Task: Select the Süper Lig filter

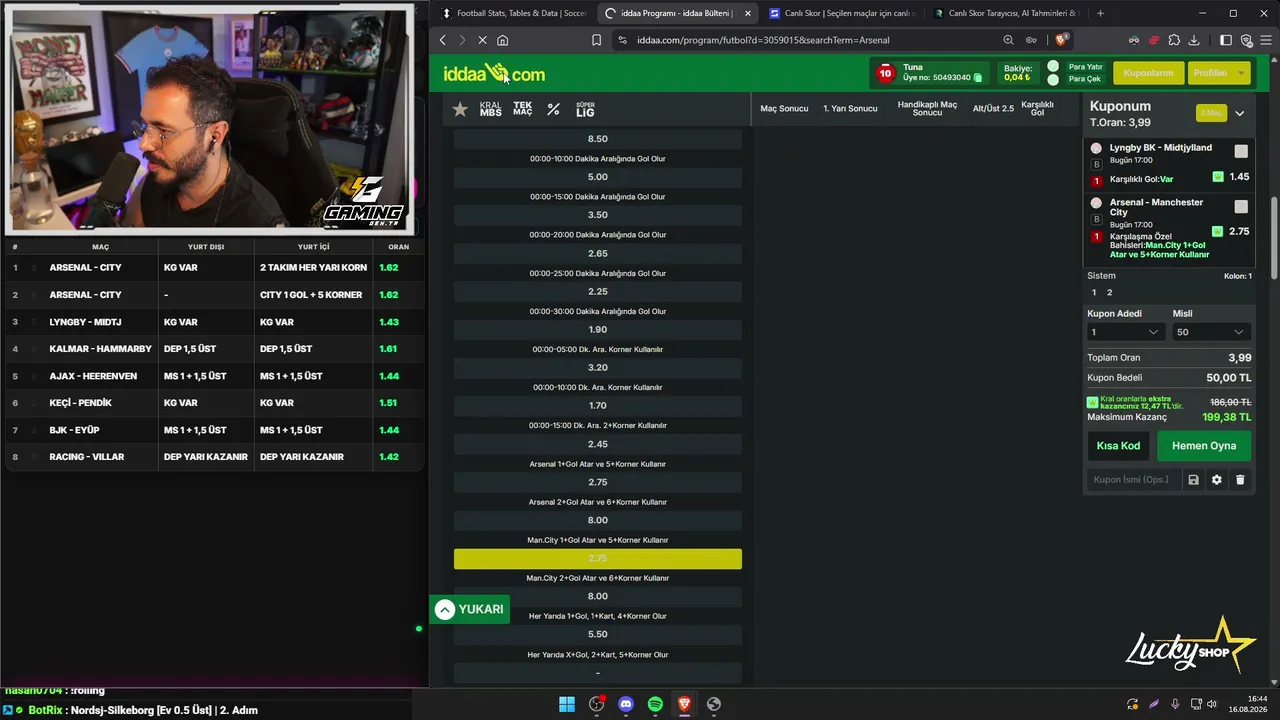Action: (585, 109)
